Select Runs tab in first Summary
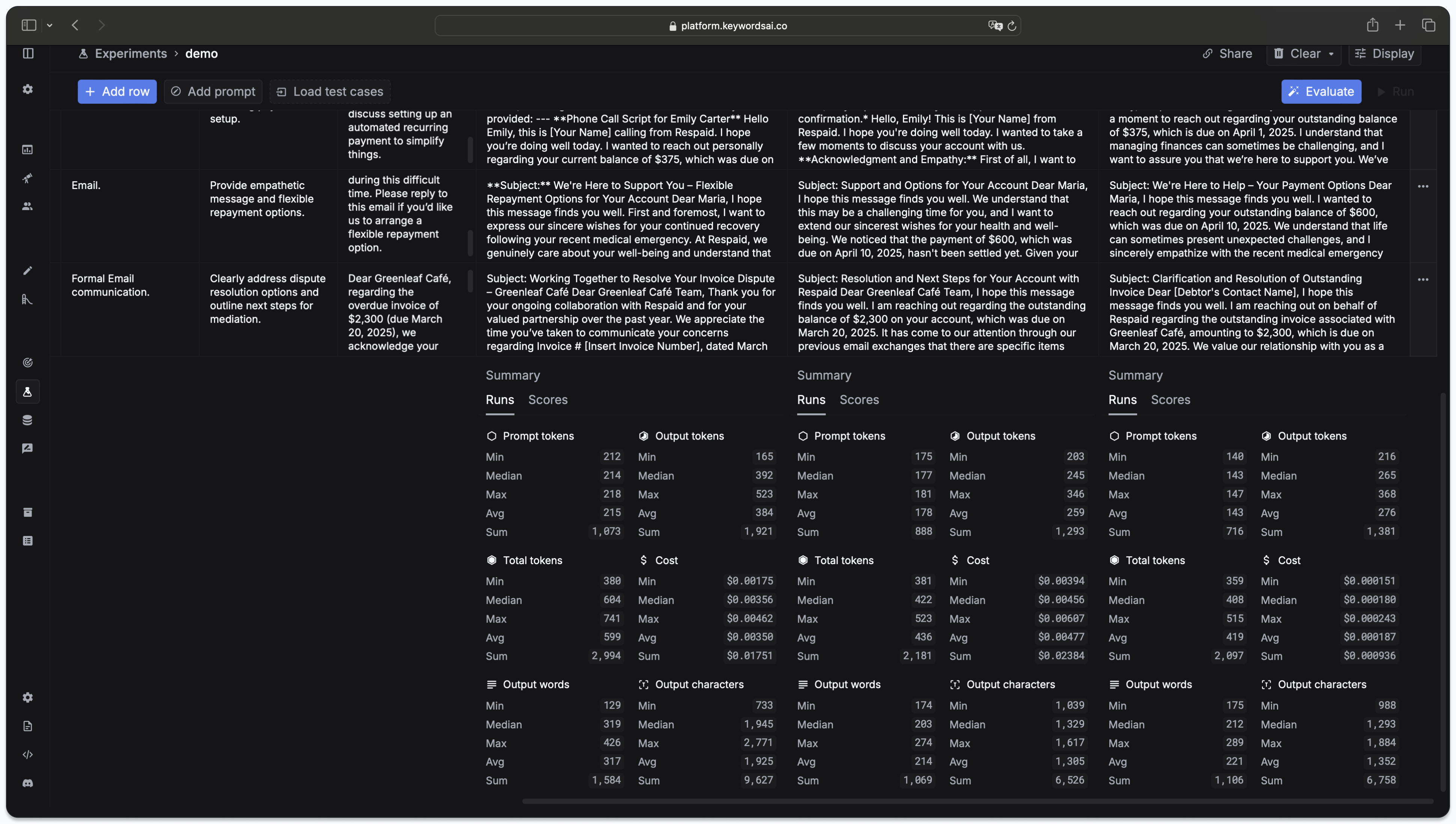Viewport: 1456px width, 824px height. [500, 399]
